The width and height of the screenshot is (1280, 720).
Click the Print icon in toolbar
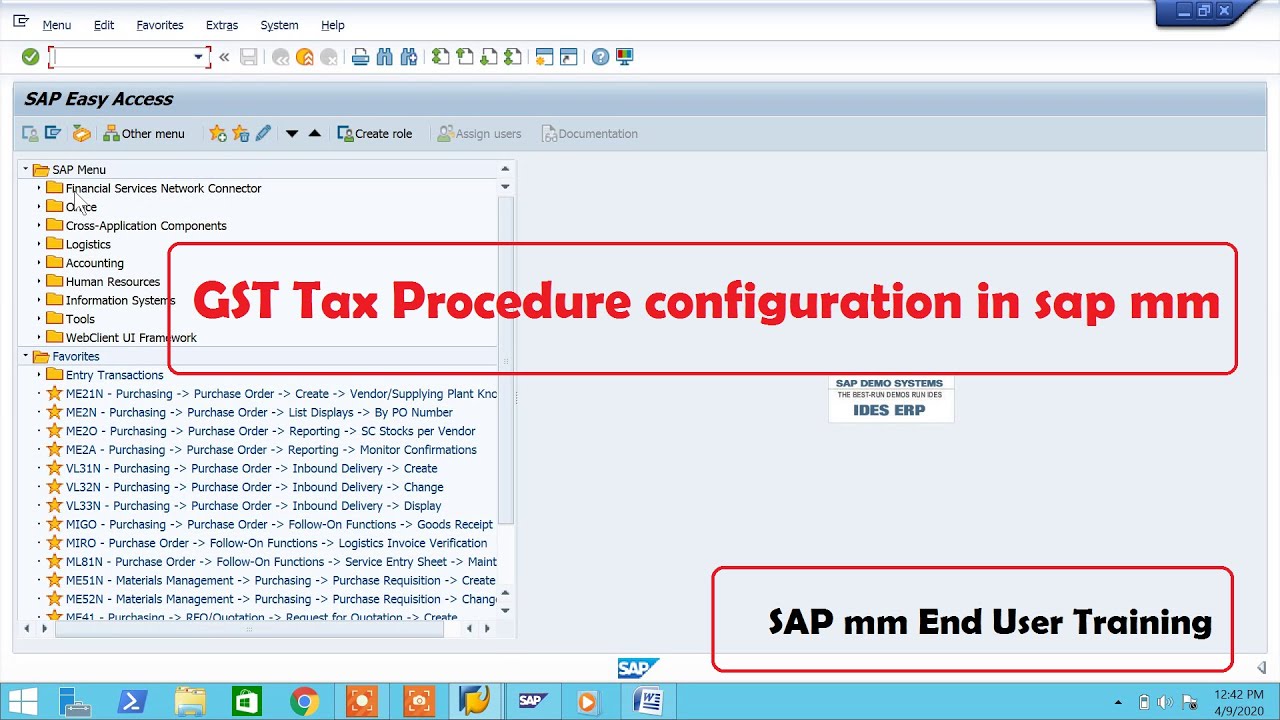click(360, 57)
